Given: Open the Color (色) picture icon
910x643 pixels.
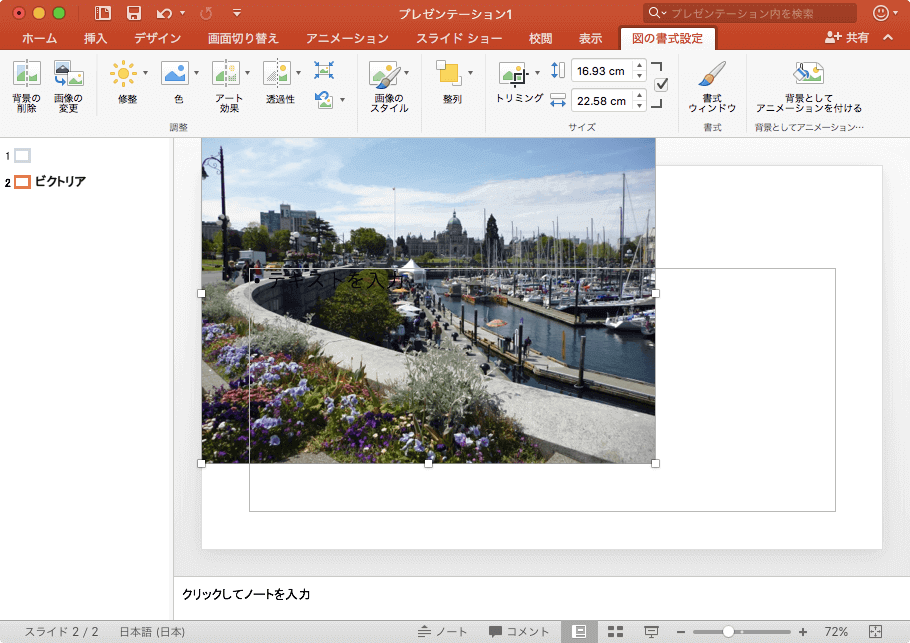Looking at the screenshot, I should click(175, 73).
